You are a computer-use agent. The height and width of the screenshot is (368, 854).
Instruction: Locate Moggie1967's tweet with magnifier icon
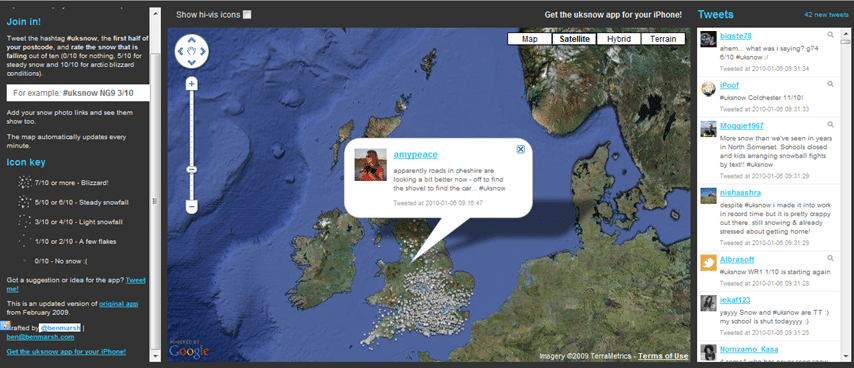(x=831, y=124)
